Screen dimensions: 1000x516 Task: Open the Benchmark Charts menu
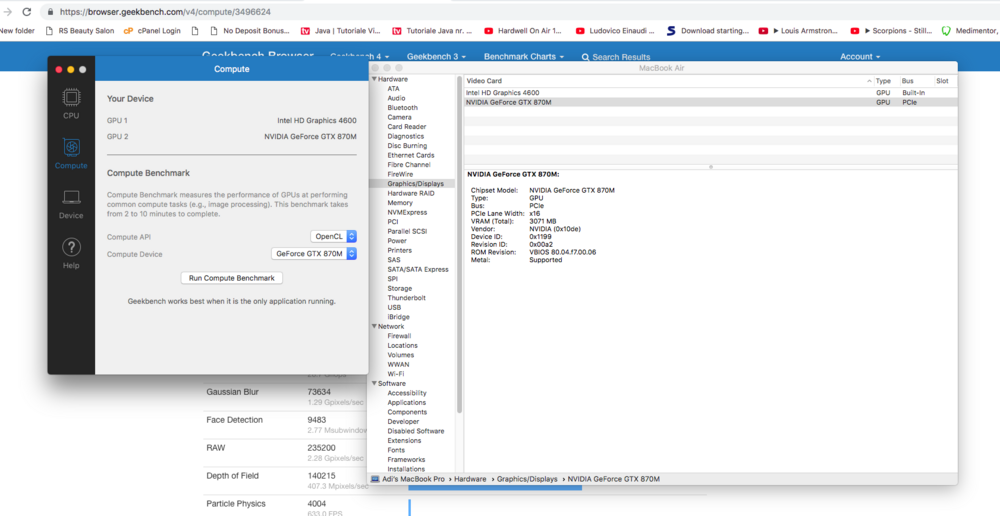tap(523, 57)
